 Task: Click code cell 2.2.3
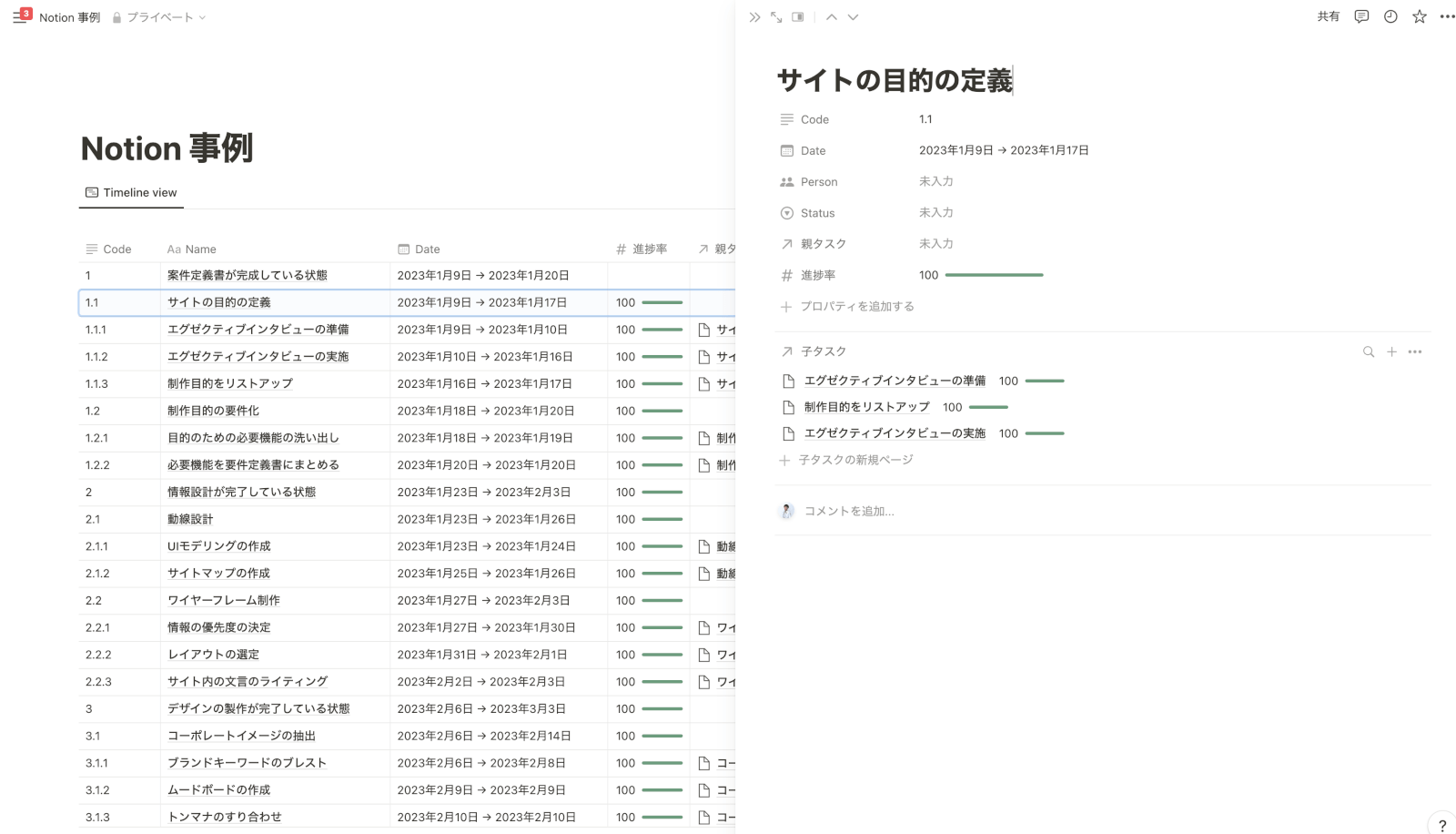point(98,681)
